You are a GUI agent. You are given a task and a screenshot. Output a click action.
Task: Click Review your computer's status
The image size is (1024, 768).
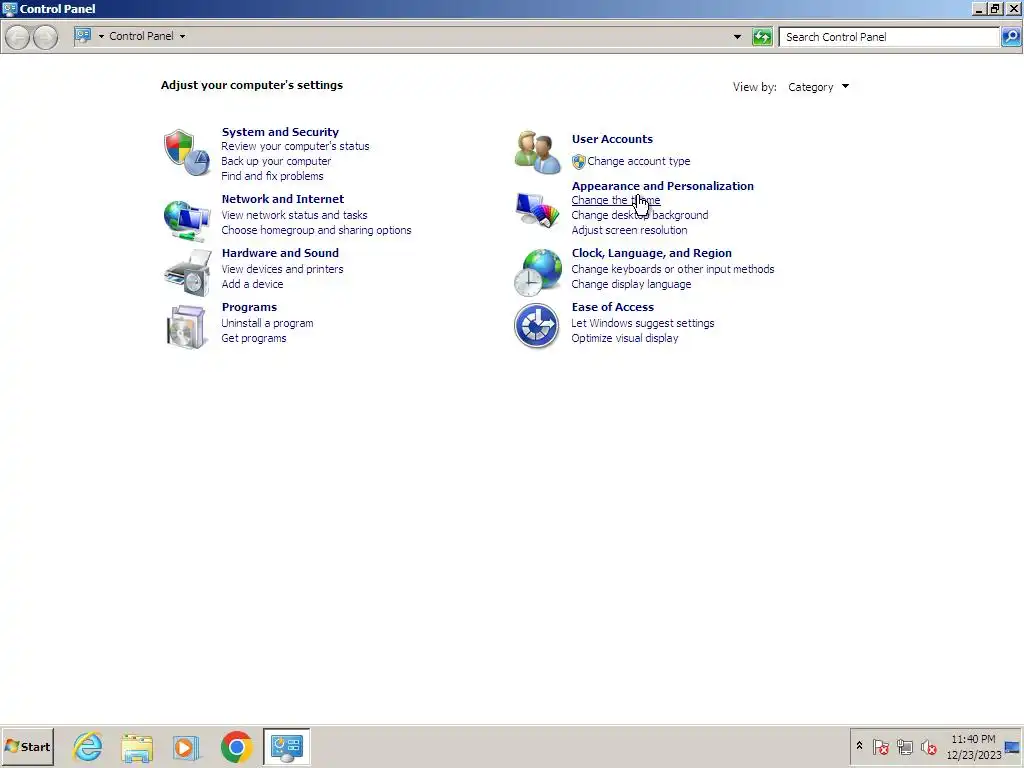pyautogui.click(x=295, y=146)
